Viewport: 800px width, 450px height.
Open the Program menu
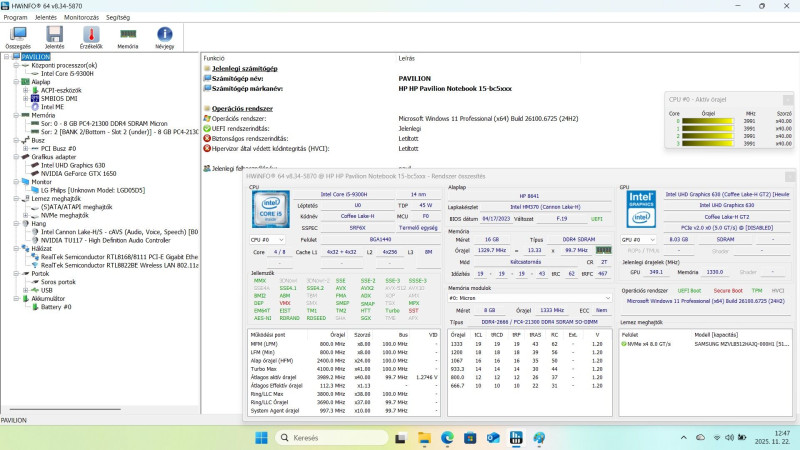coord(15,17)
